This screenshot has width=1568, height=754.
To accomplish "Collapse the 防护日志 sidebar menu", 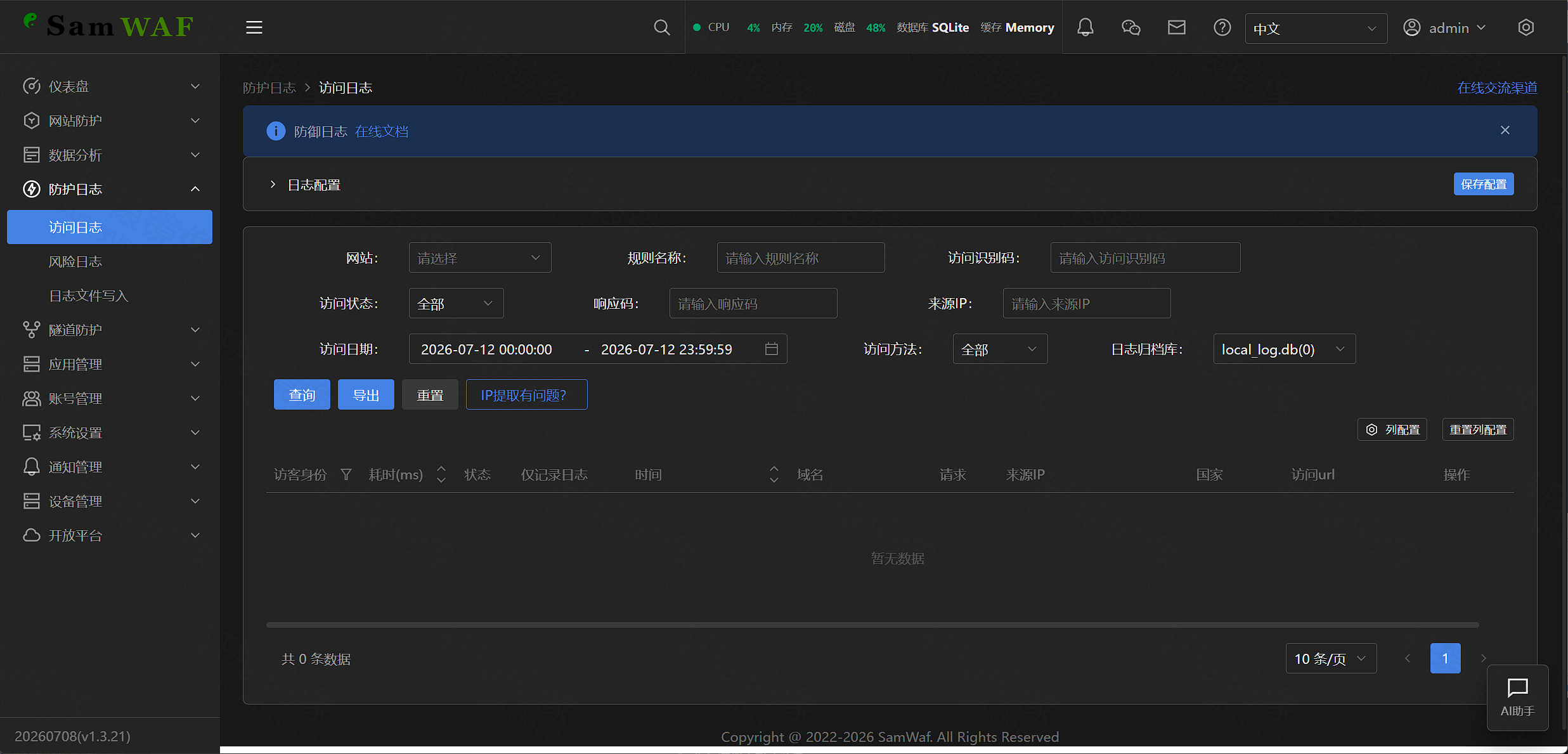I will point(110,189).
